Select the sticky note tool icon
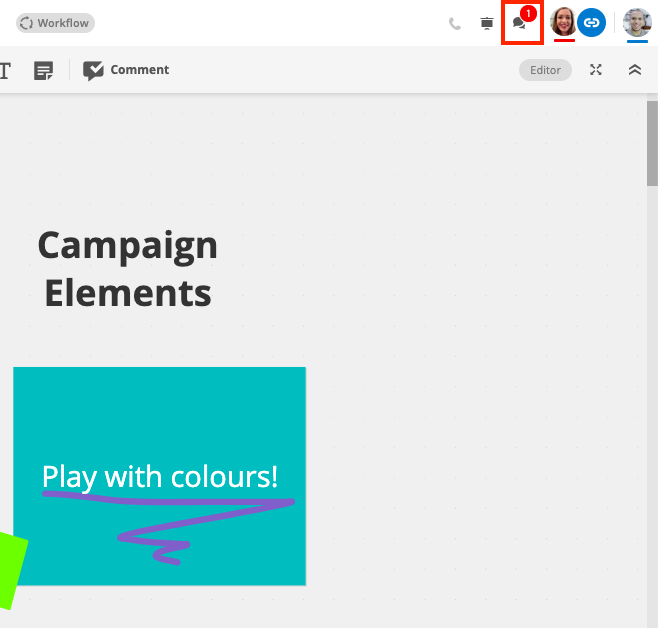The width and height of the screenshot is (658, 628). pos(43,70)
